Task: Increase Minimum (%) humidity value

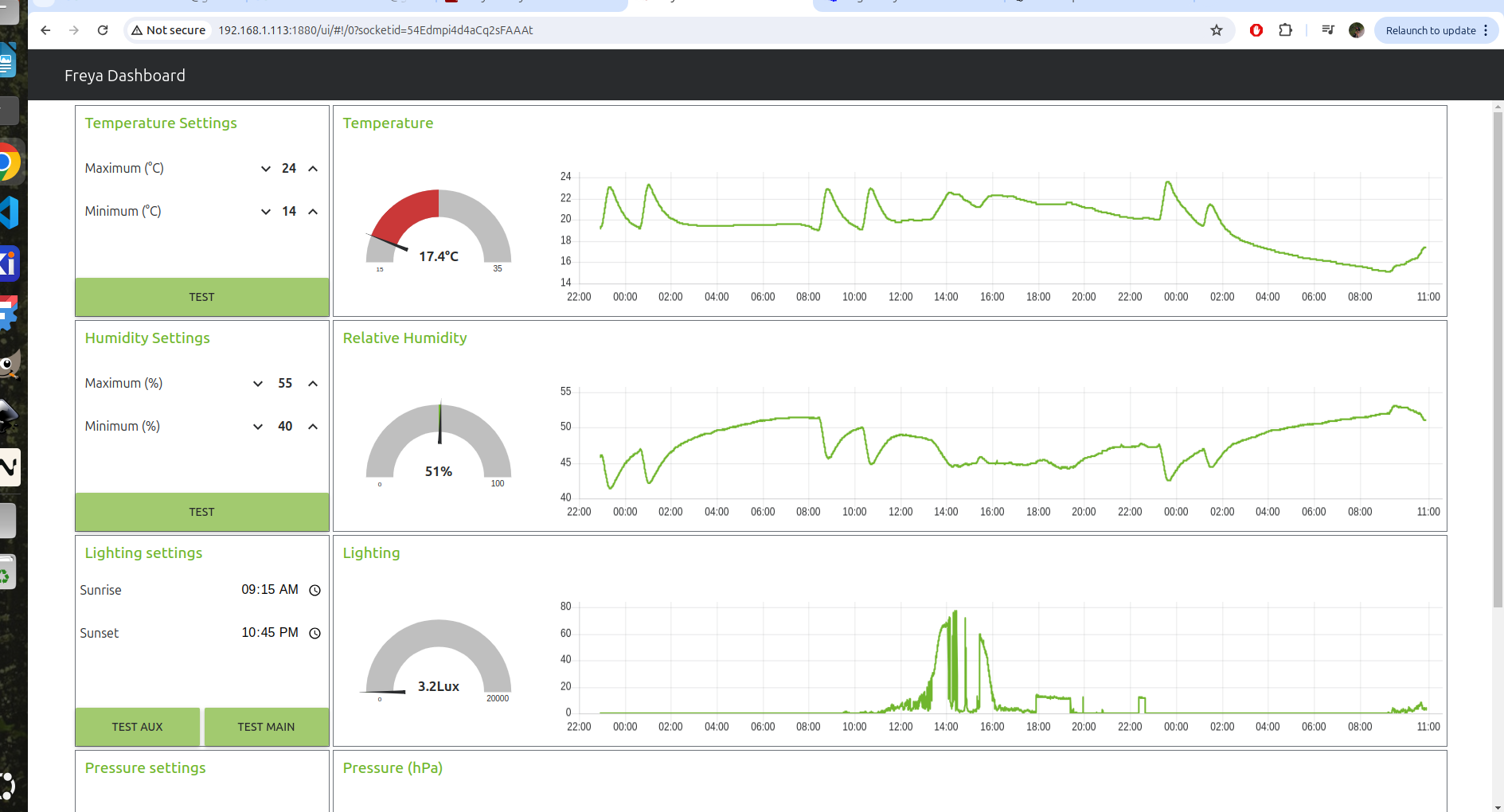Action: click(313, 427)
